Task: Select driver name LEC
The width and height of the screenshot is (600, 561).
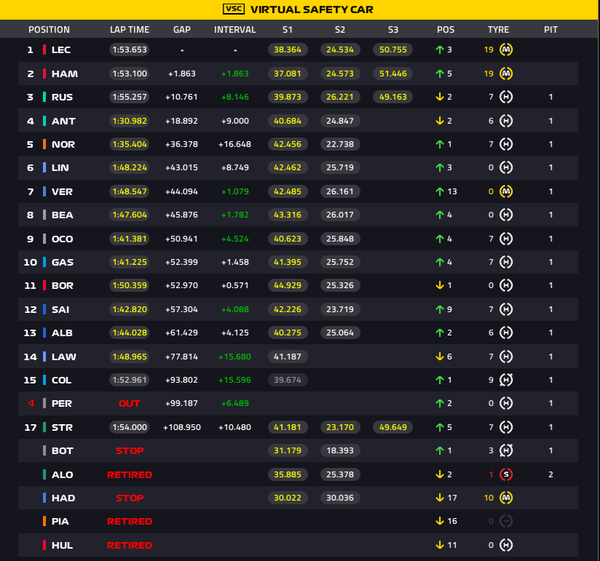Action: click(x=61, y=50)
